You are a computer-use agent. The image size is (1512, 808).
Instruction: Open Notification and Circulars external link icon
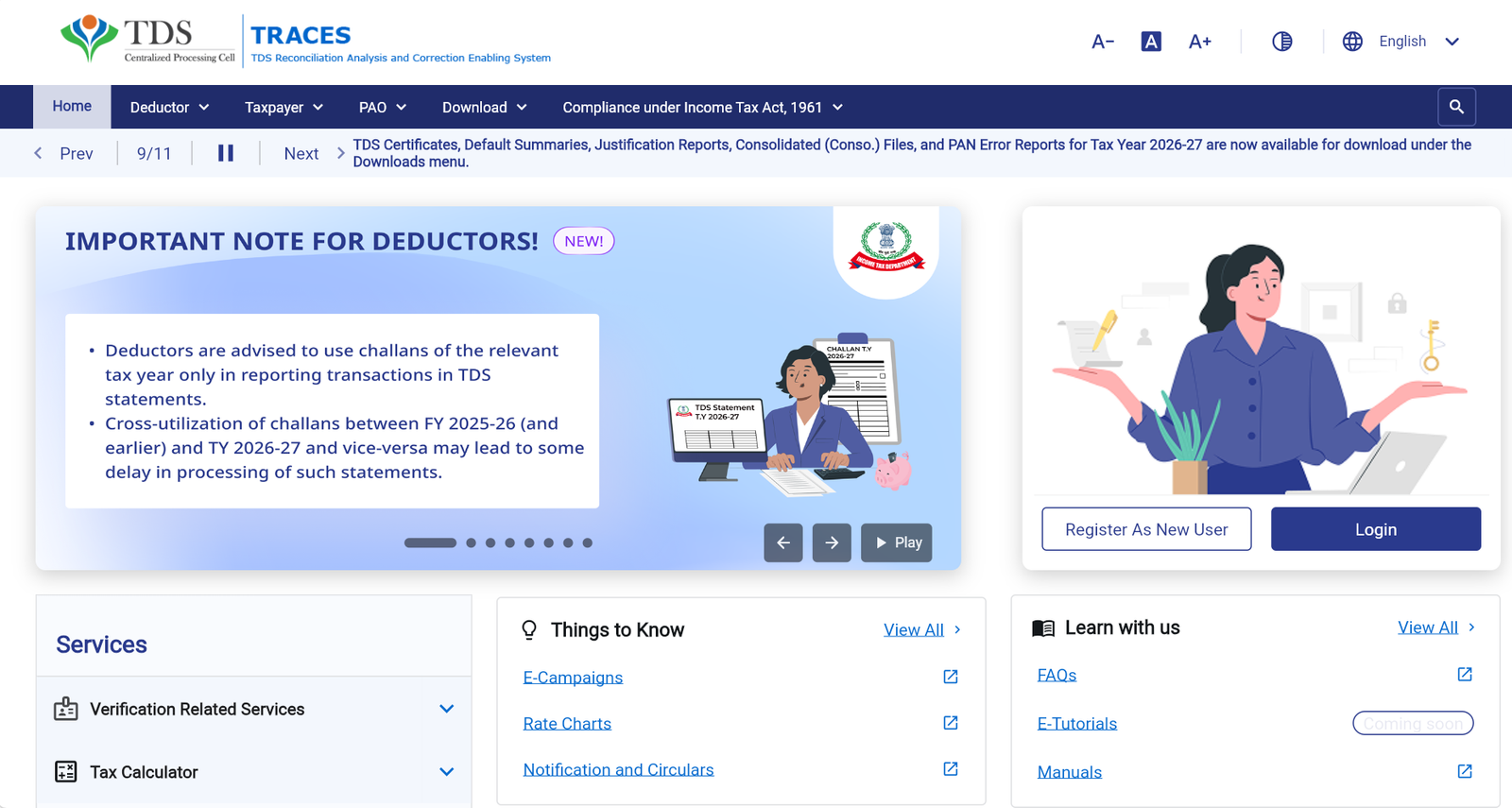point(951,769)
